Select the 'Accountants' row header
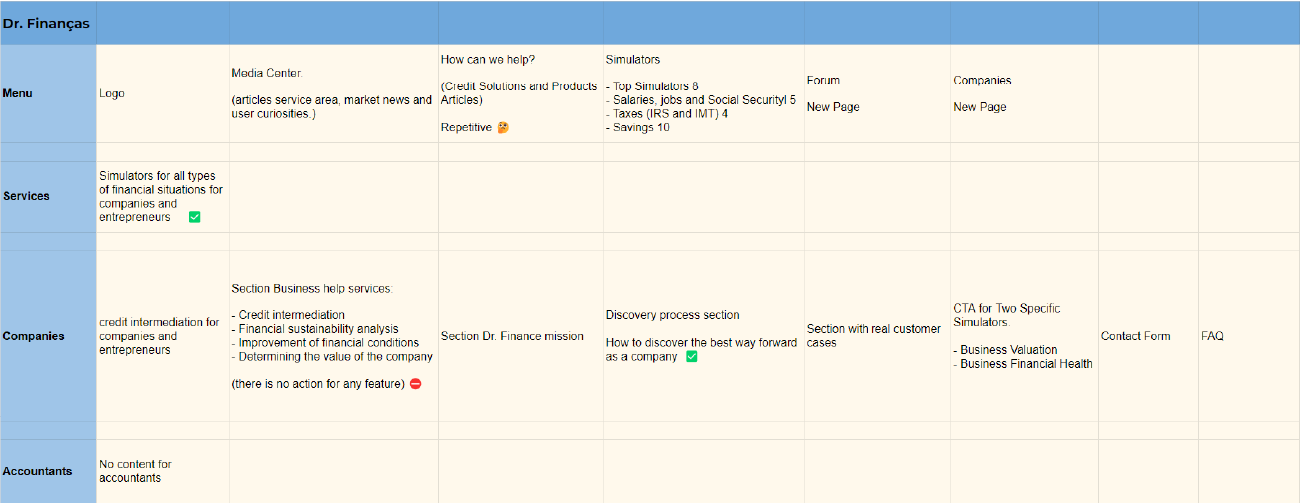The image size is (1300, 504). click(48, 471)
